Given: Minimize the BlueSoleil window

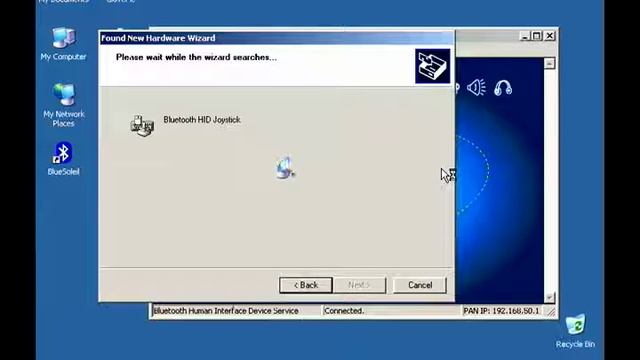Looking at the screenshot, I should pos(525,36).
